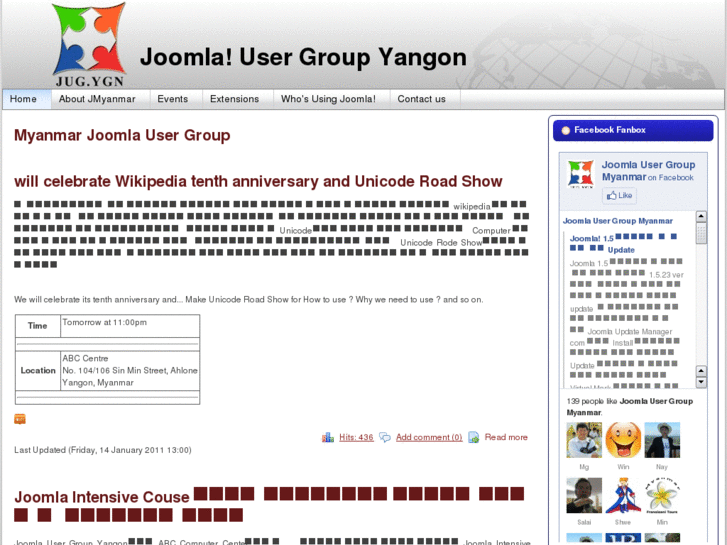Open fan Nay's profile photo
Image resolution: width=727 pixels, height=545 pixels.
point(662,440)
